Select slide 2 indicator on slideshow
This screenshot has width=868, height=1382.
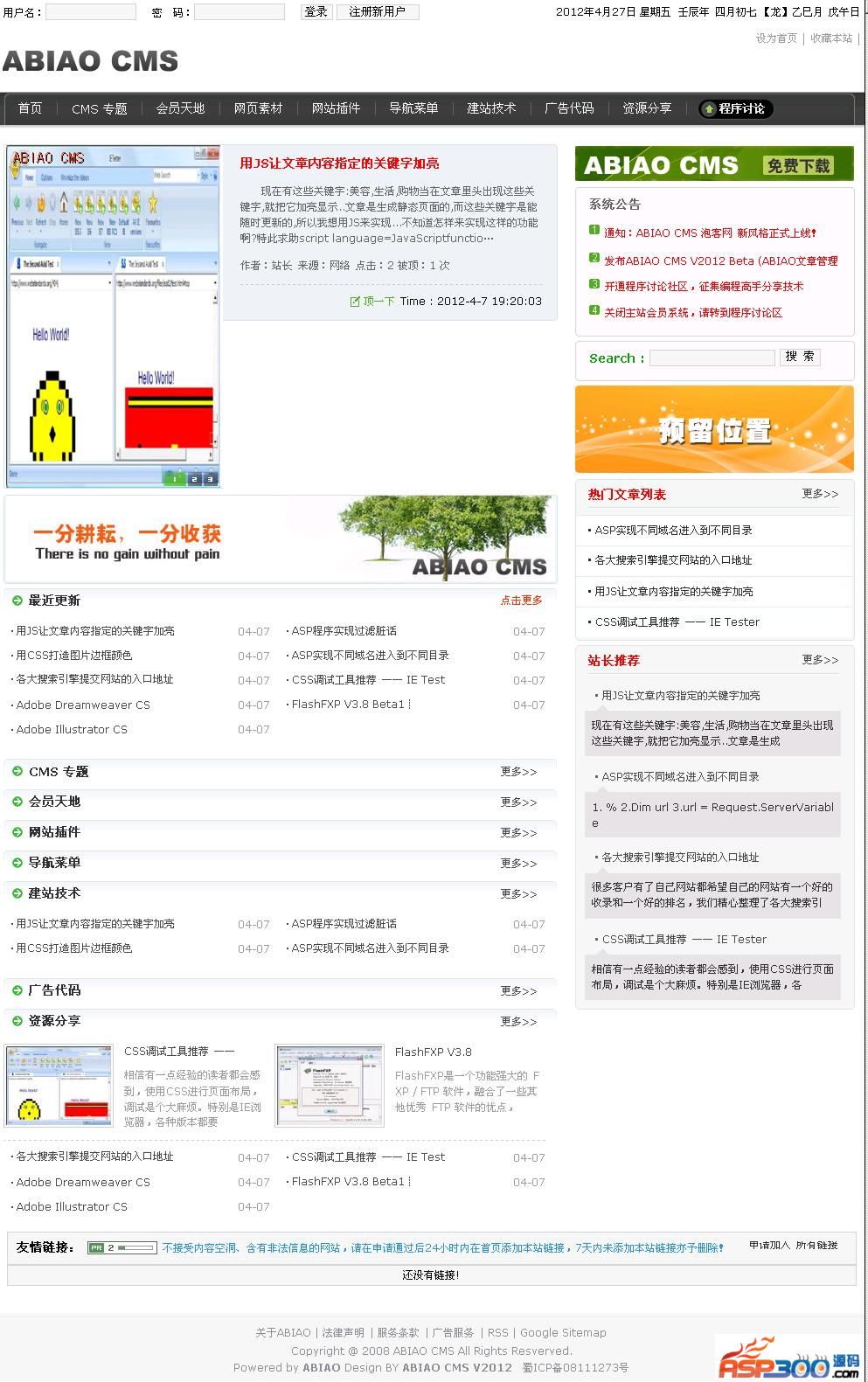tap(194, 478)
